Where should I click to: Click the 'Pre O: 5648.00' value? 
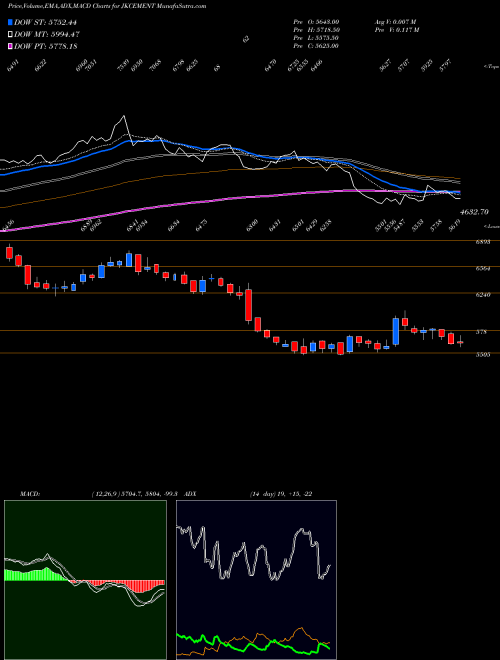click(316, 21)
